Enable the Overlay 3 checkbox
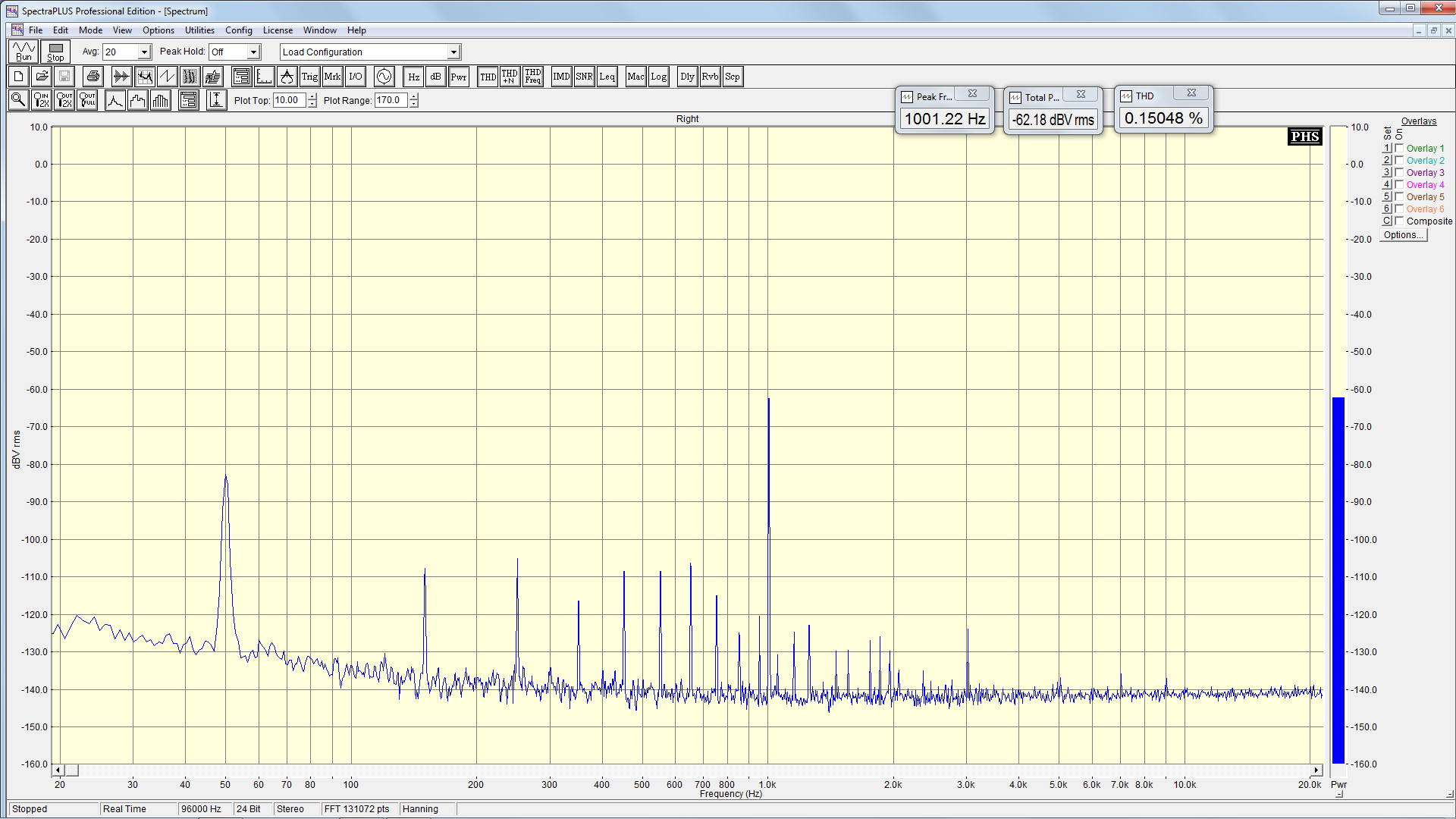This screenshot has width=1456, height=819. (x=1400, y=172)
